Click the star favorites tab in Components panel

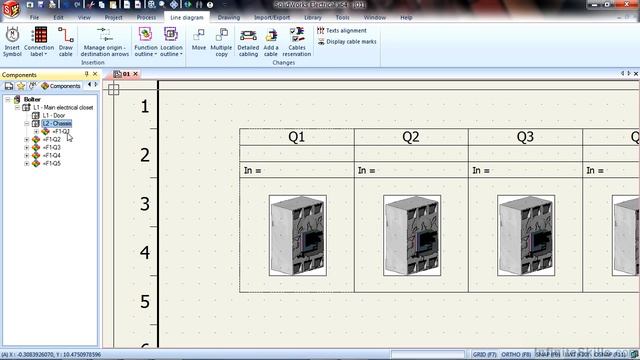[x=21, y=86]
